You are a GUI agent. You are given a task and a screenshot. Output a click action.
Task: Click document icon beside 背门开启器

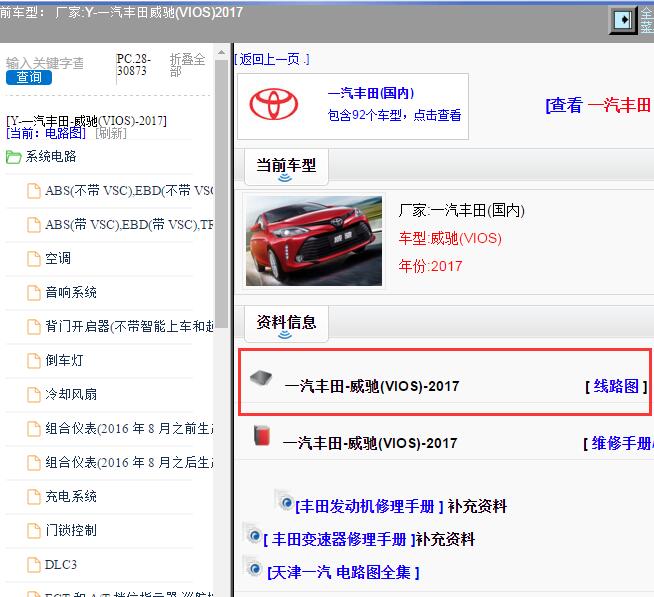point(34,327)
